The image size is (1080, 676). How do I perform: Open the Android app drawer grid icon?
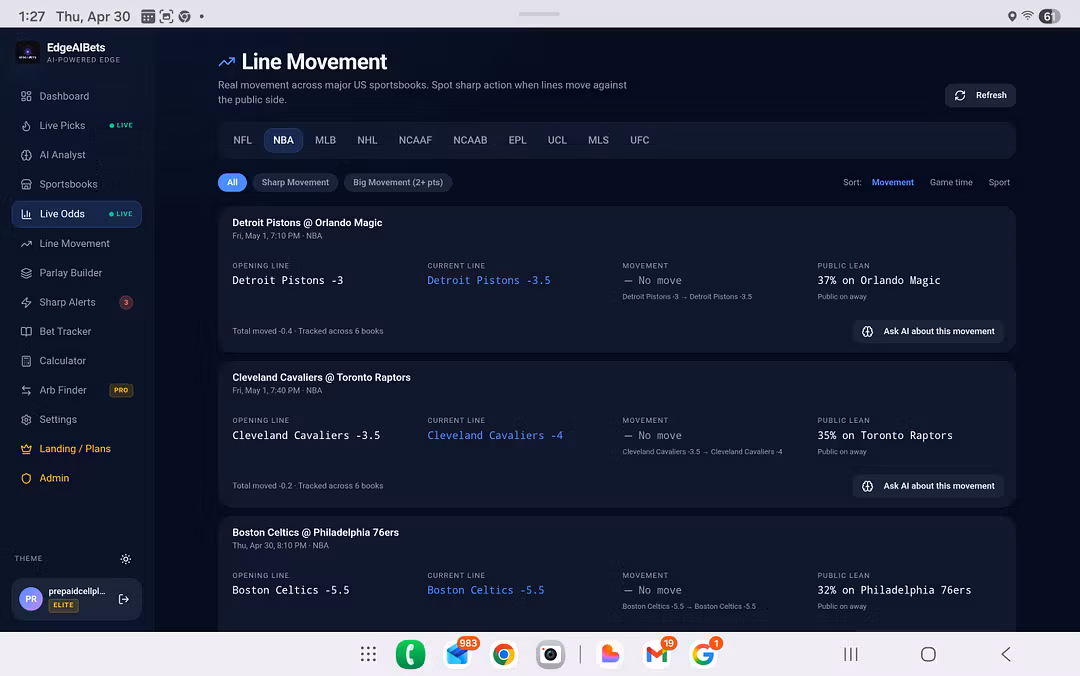click(368, 654)
